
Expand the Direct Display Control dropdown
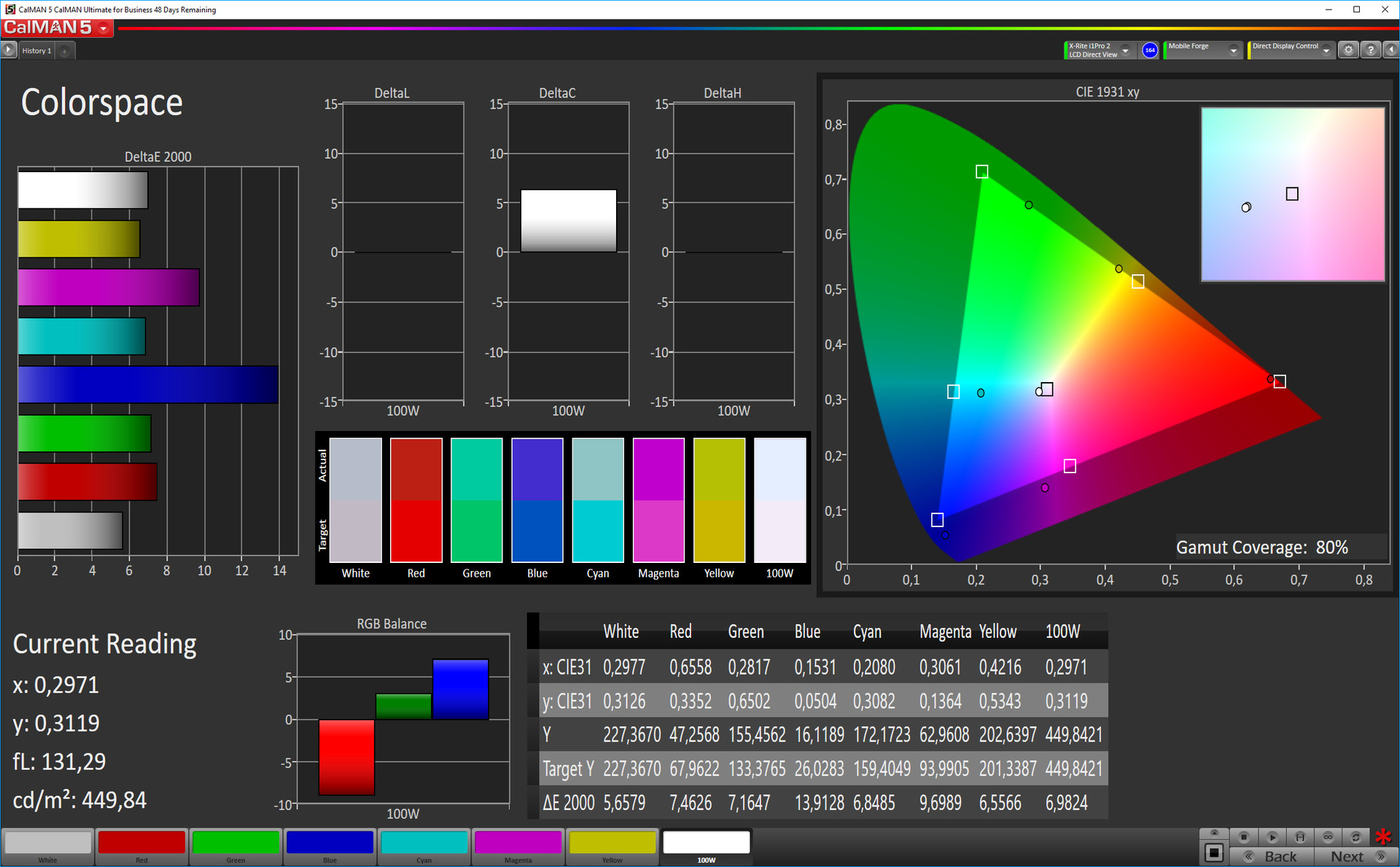[x=1326, y=50]
